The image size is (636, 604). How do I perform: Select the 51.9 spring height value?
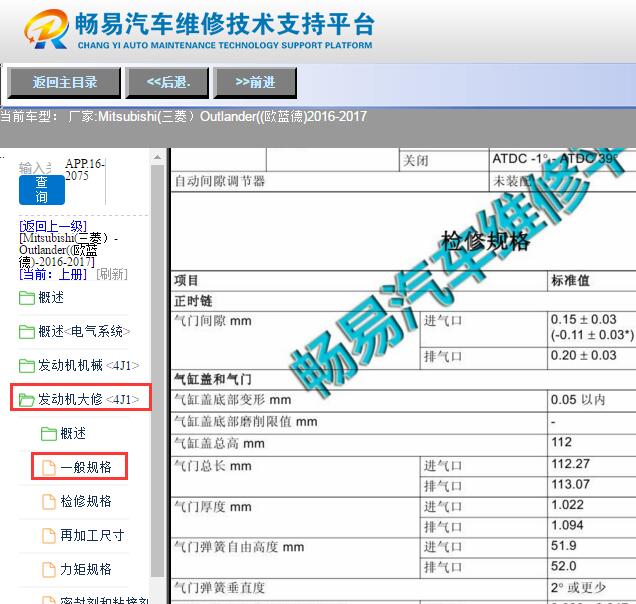click(563, 546)
